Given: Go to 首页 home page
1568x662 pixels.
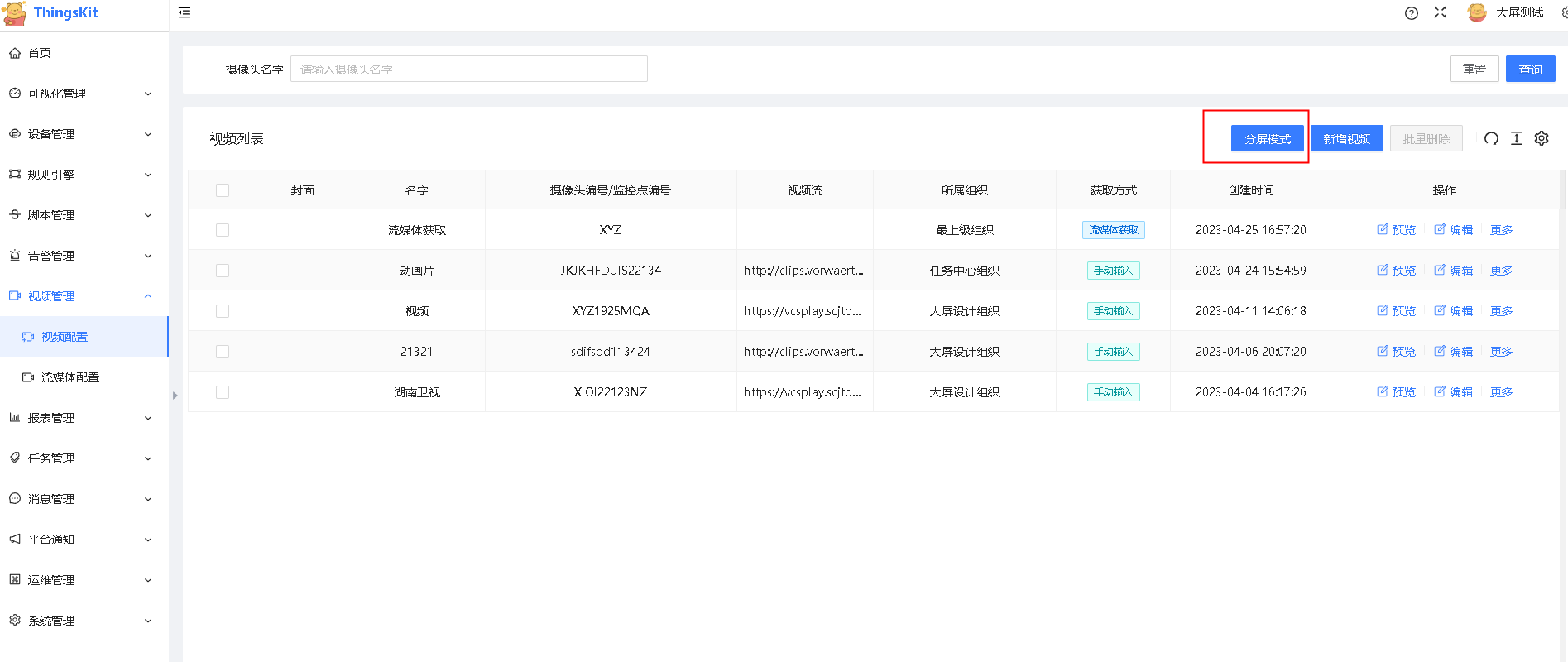Looking at the screenshot, I should pyautogui.click(x=39, y=53).
